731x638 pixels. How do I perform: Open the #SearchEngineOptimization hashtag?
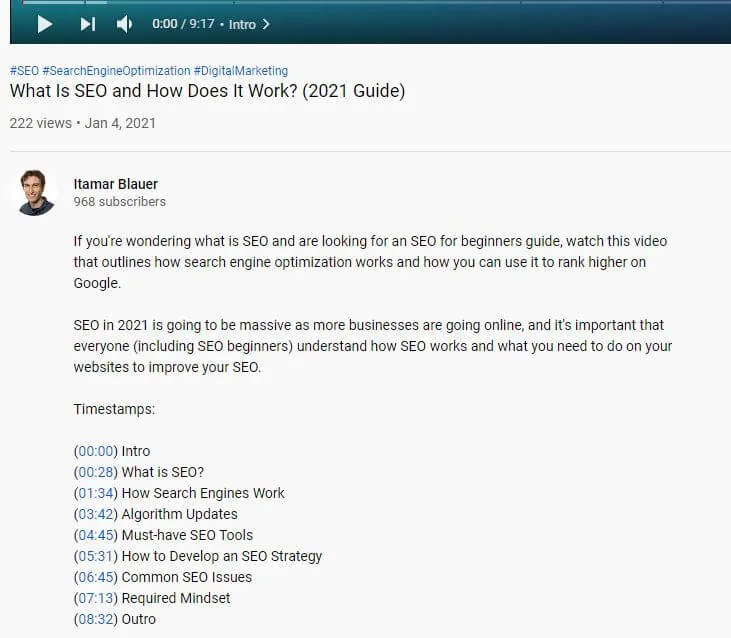[116, 71]
